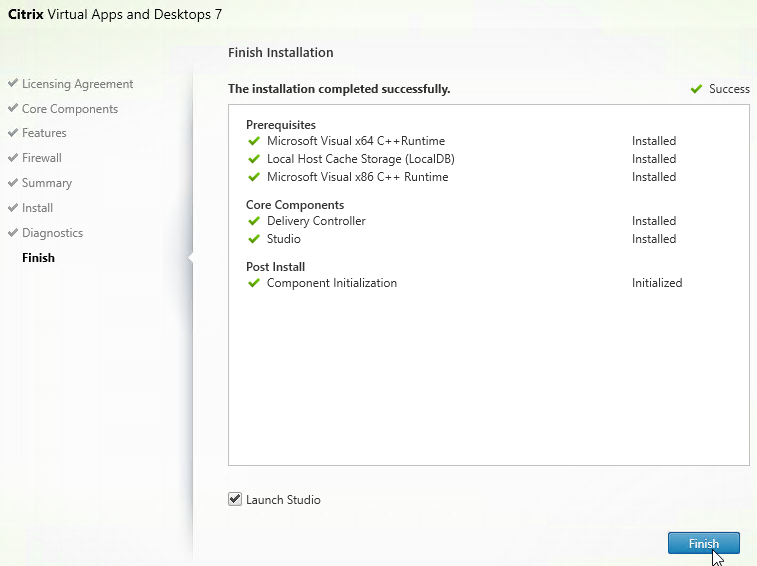This screenshot has width=757, height=566.
Task: Click Installed status for Local Host Cache Storage
Action: (654, 159)
